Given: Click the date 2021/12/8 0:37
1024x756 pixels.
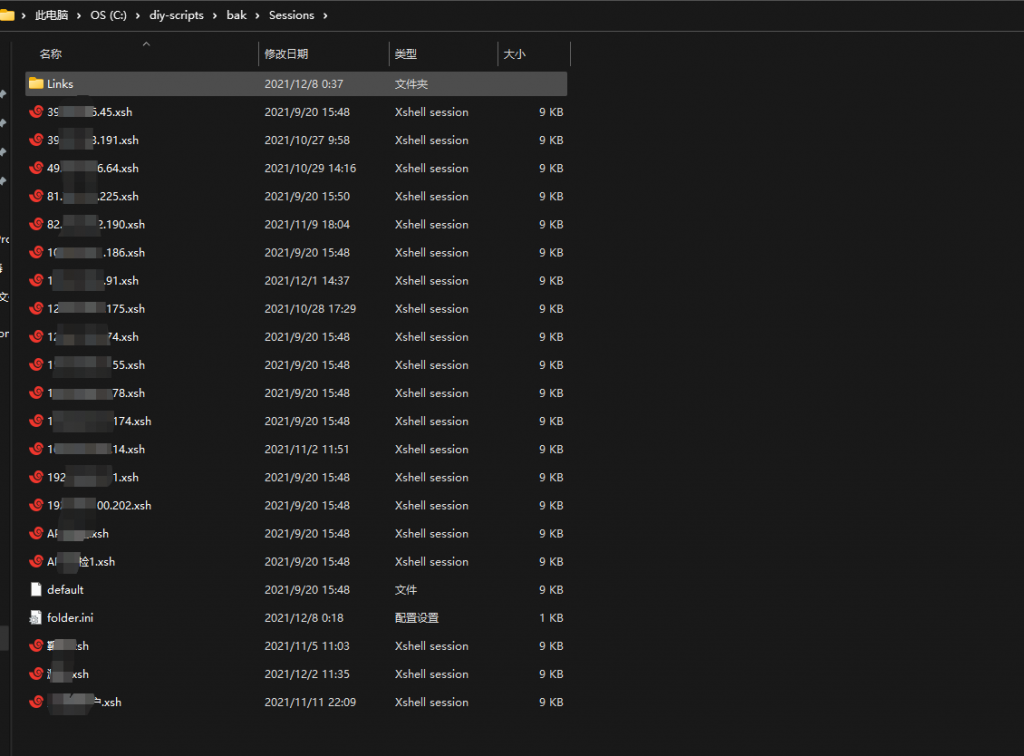Looking at the screenshot, I should [304, 84].
